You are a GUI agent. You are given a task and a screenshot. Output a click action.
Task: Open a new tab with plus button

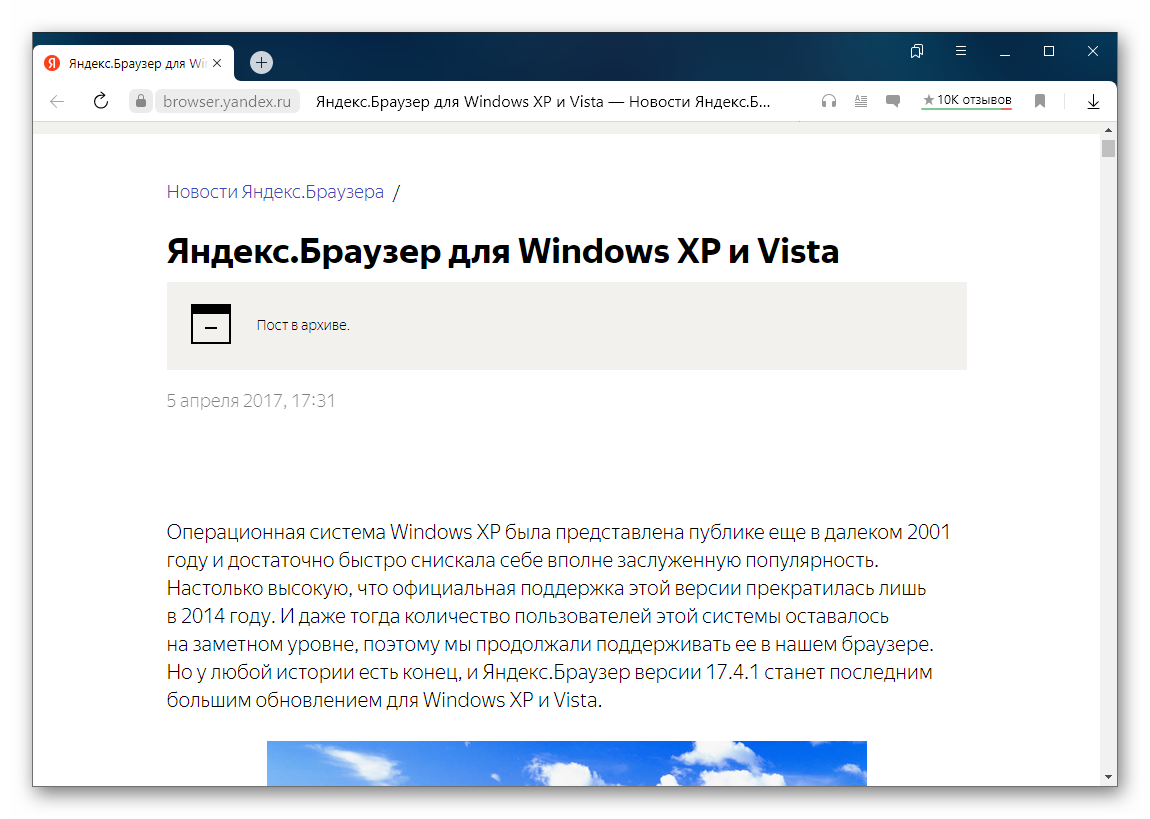[x=261, y=62]
